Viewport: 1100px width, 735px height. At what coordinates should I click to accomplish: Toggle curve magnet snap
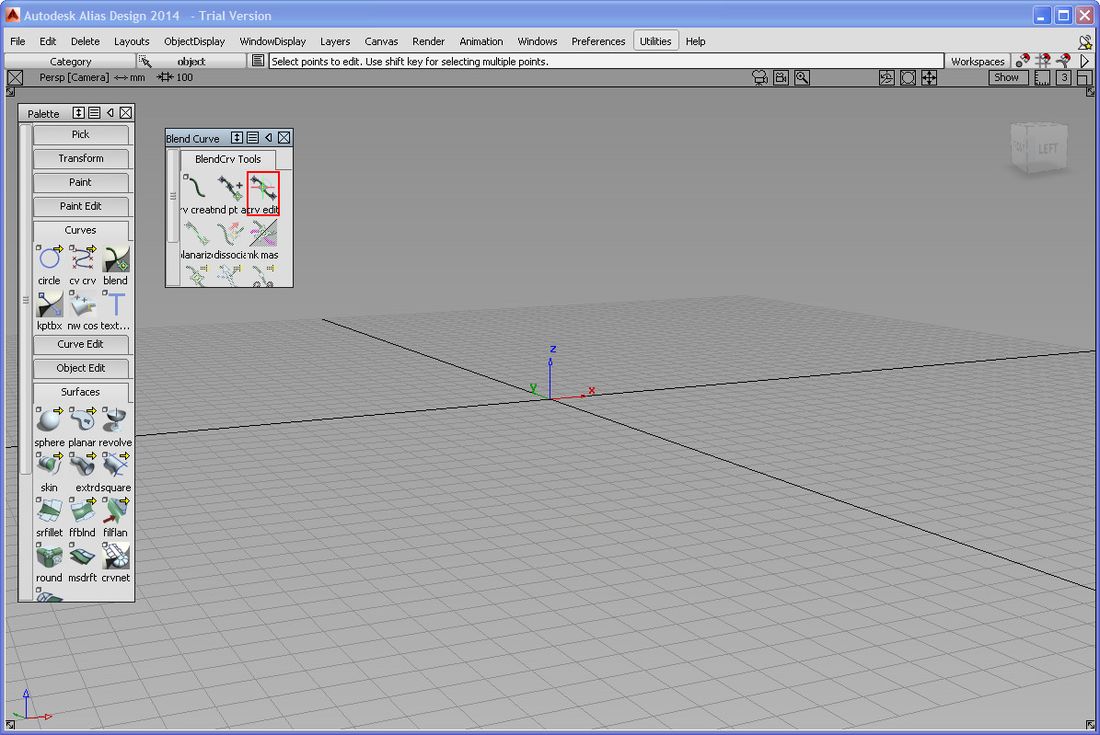1064,61
